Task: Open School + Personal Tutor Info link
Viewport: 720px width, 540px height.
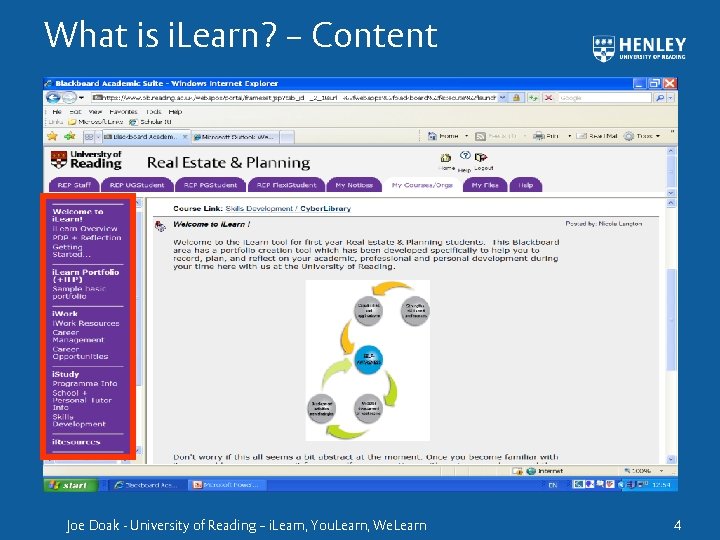Action: (82, 400)
